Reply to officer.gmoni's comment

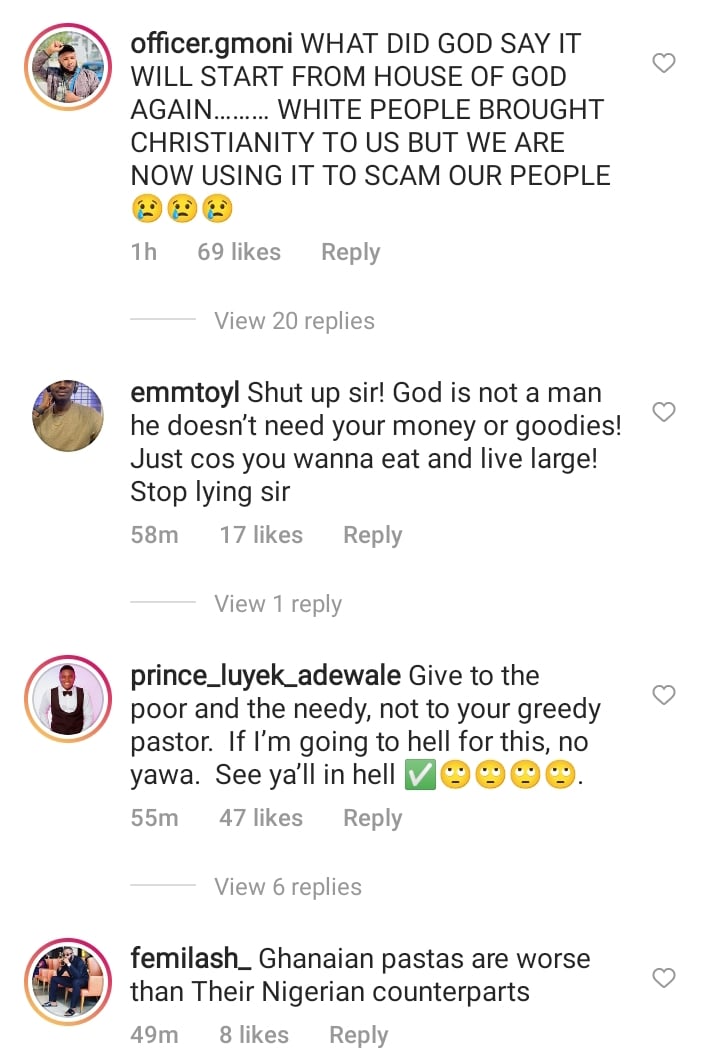350,252
